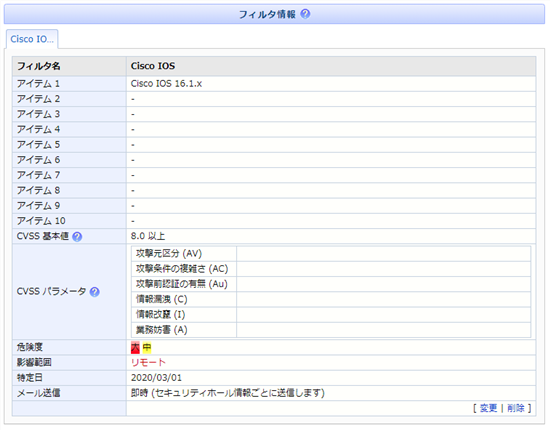
Task: Click the 2020/03/01 date value
Action: (156, 378)
